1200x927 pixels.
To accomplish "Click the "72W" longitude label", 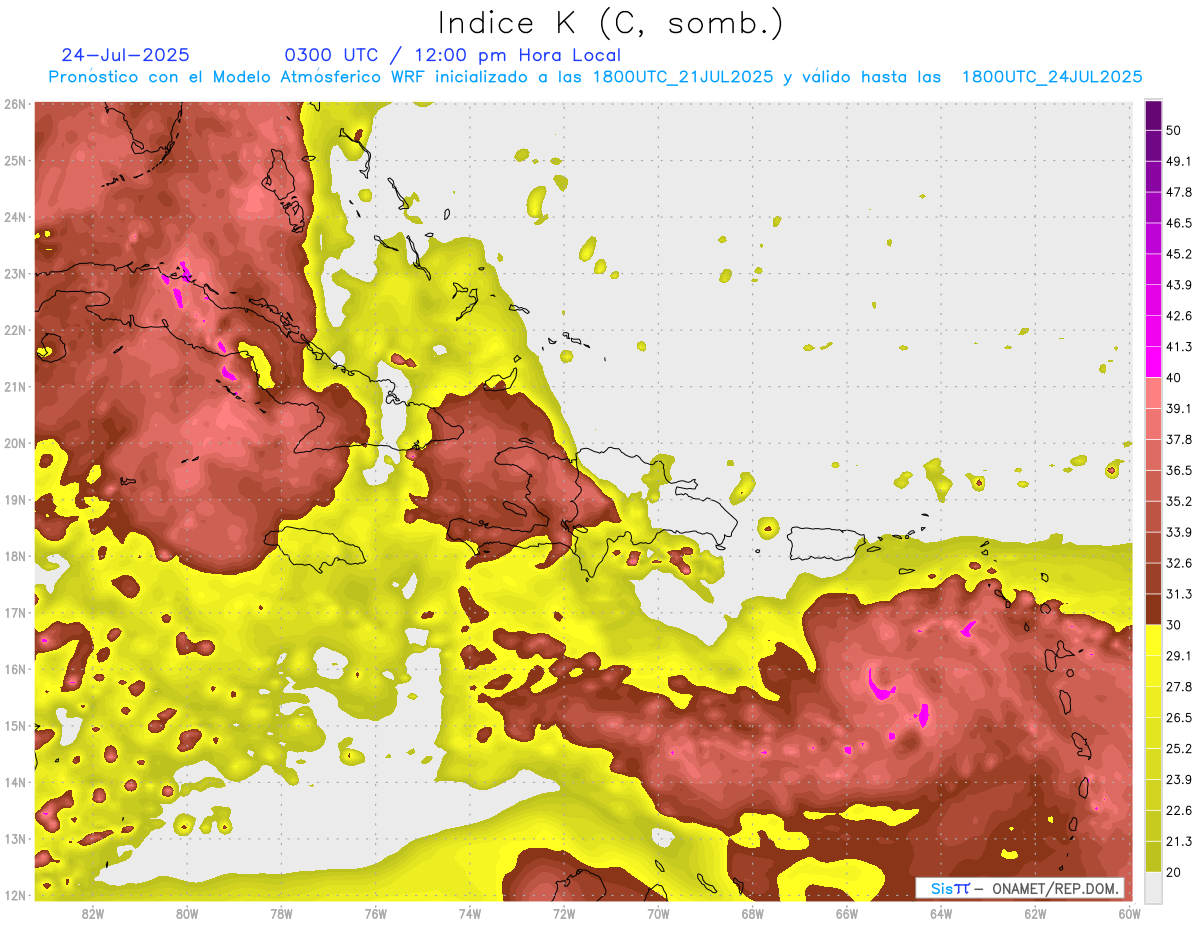I will click(564, 914).
